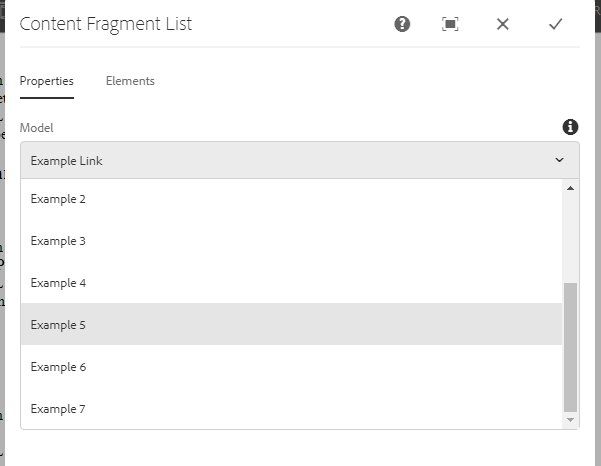Click the dropdown list scrollbar thumb
Screen dimensions: 601x466
pos(570,347)
